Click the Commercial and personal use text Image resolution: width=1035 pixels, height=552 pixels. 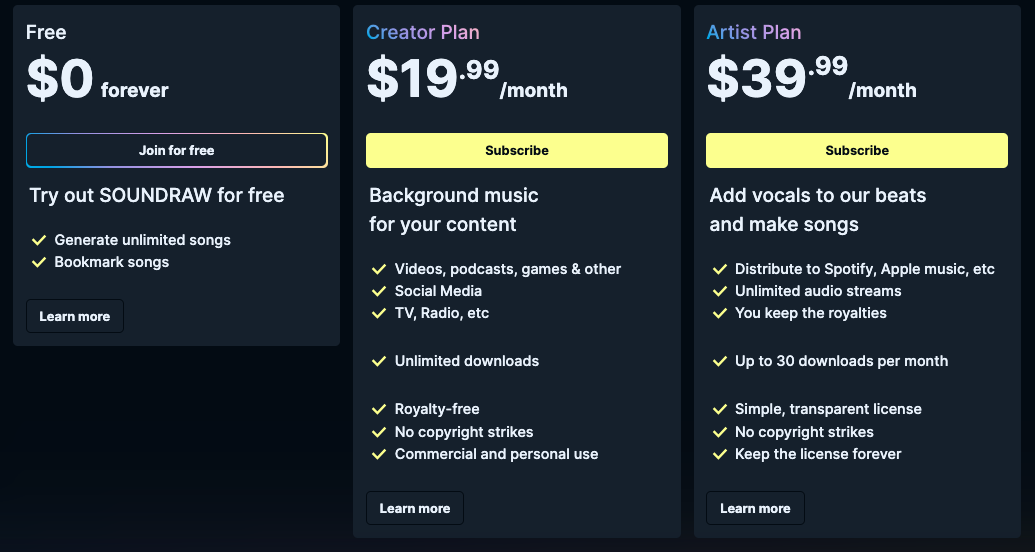point(496,454)
